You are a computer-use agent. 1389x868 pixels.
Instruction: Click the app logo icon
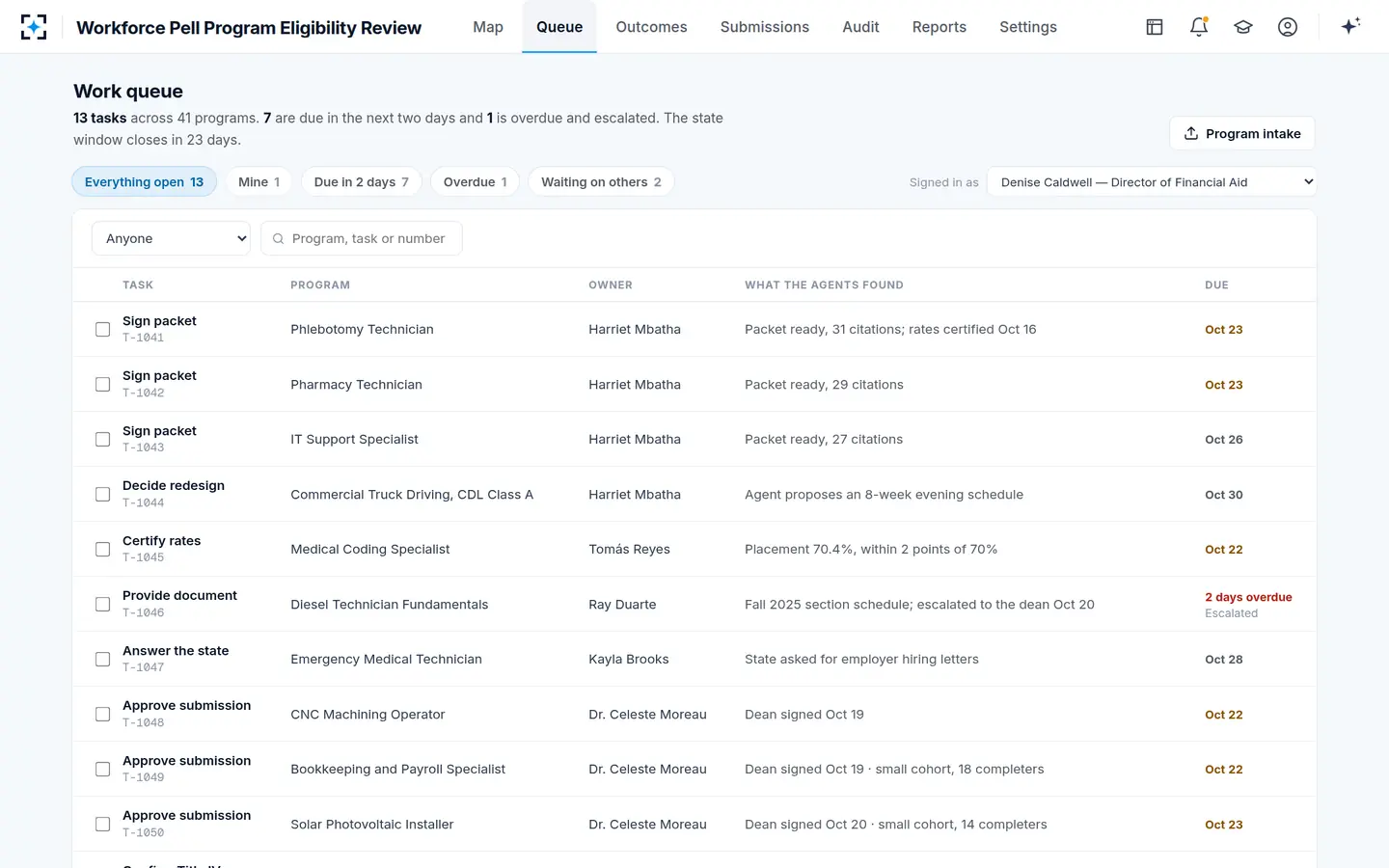tap(34, 27)
